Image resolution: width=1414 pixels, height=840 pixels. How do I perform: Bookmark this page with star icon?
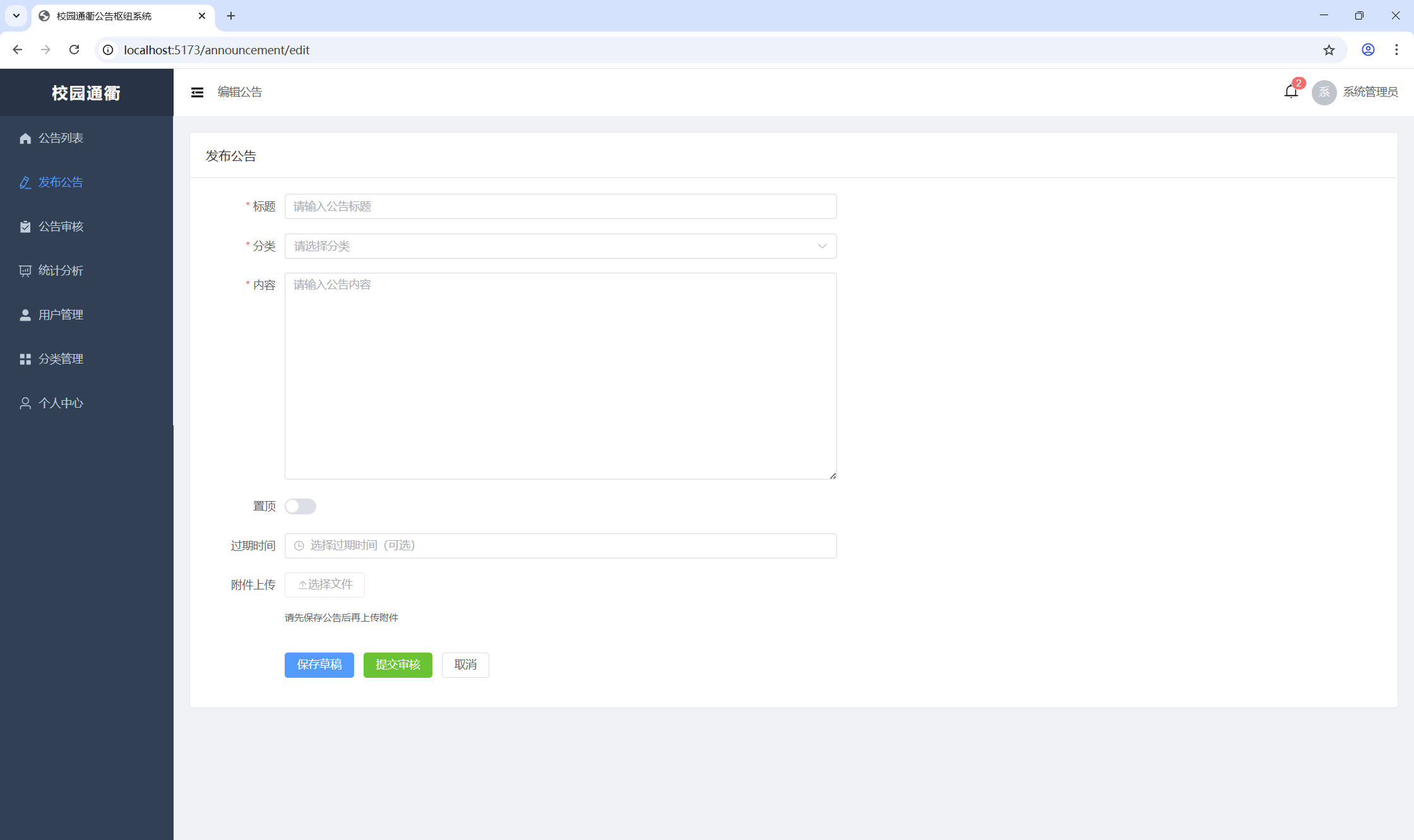pos(1329,50)
